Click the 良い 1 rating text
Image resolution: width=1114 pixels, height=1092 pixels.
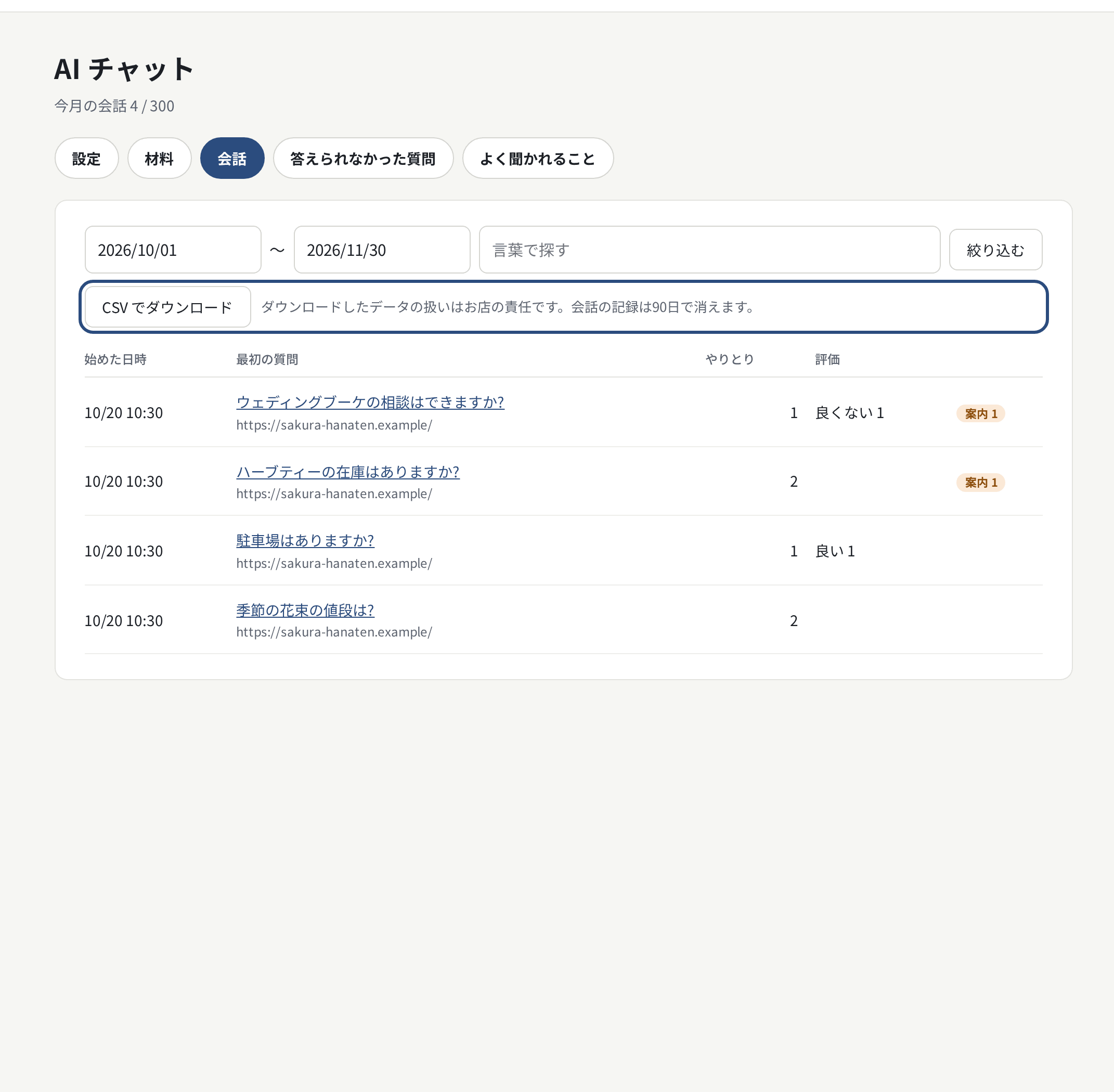coord(835,551)
